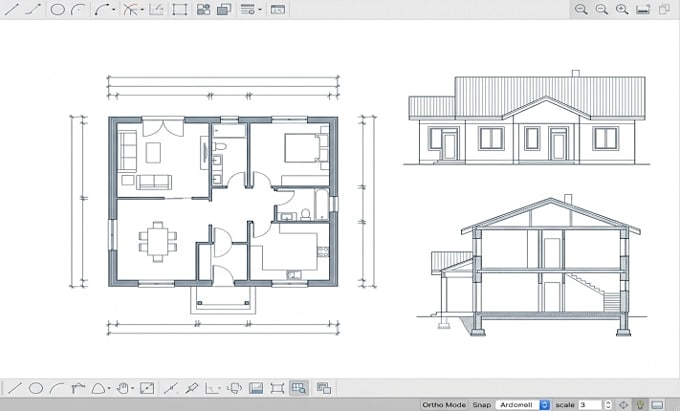Viewport: 680px width, 411px height.
Task: Select the split line tool in bottom toolbar
Action: (x=170, y=388)
